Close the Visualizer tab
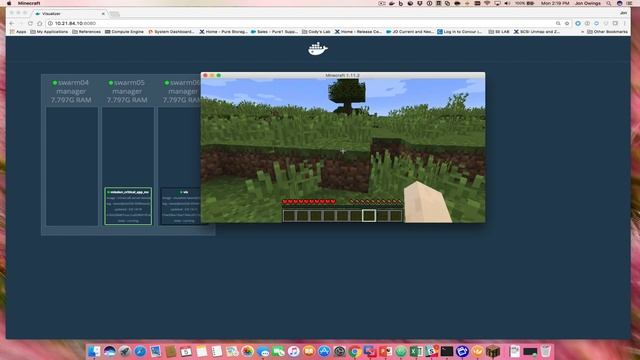Screen dimensions: 640x360 click(103, 13)
